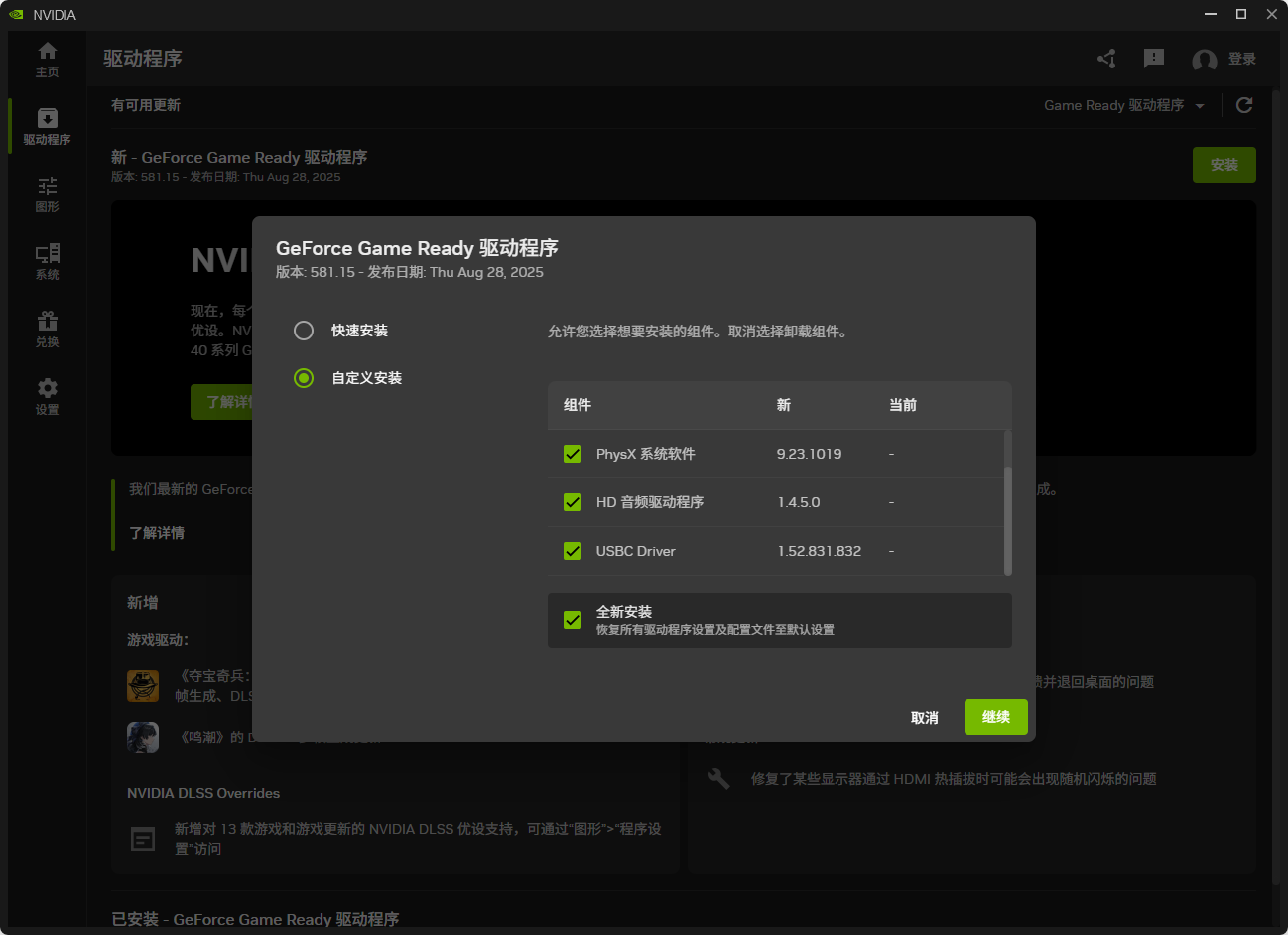Click 取消 to dismiss the dialog
The height and width of the screenshot is (935, 1288).
pos(925,716)
